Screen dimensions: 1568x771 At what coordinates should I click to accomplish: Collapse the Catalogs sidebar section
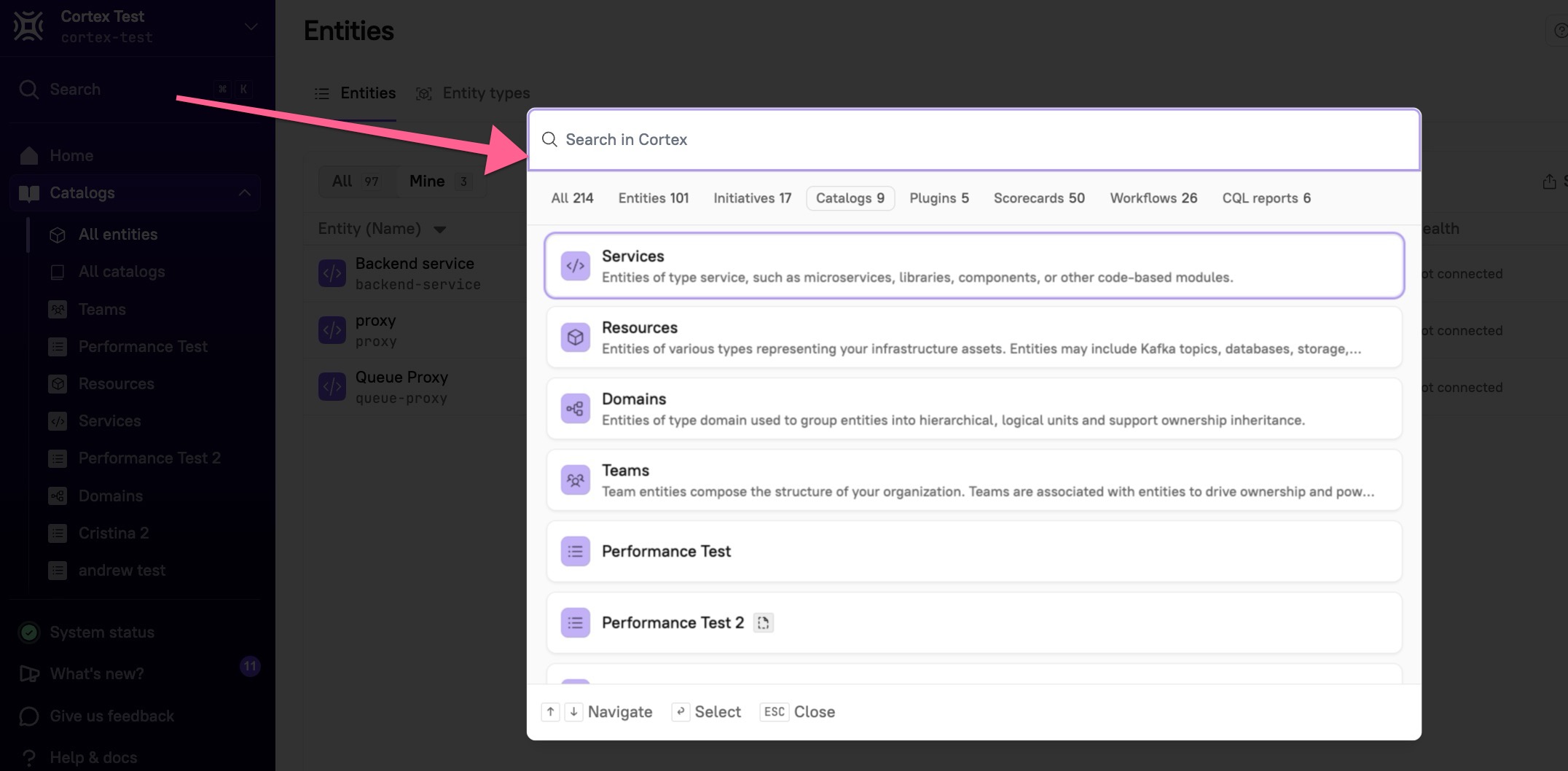click(245, 193)
